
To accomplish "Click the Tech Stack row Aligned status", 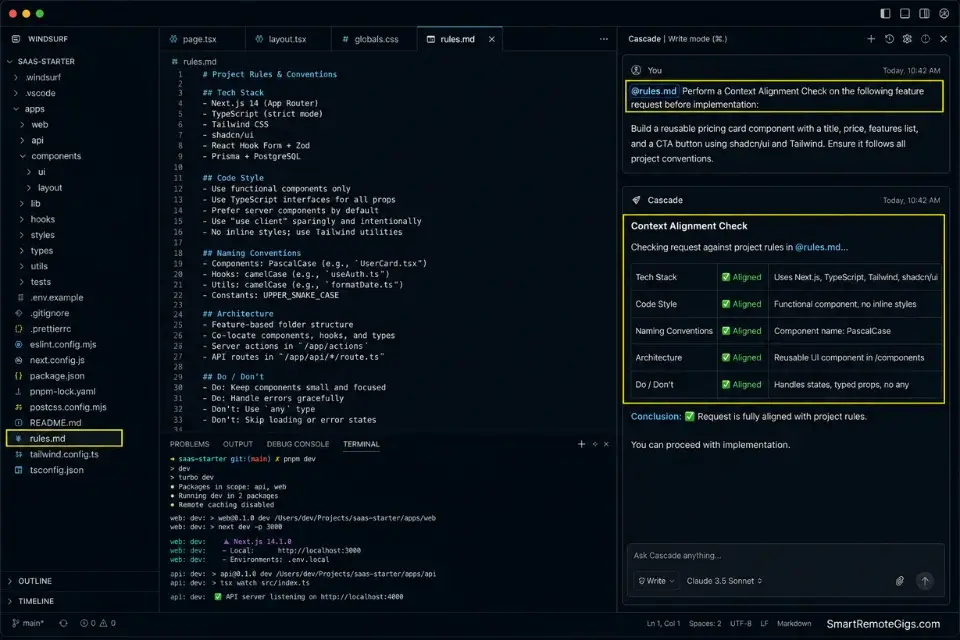I will (x=741, y=277).
